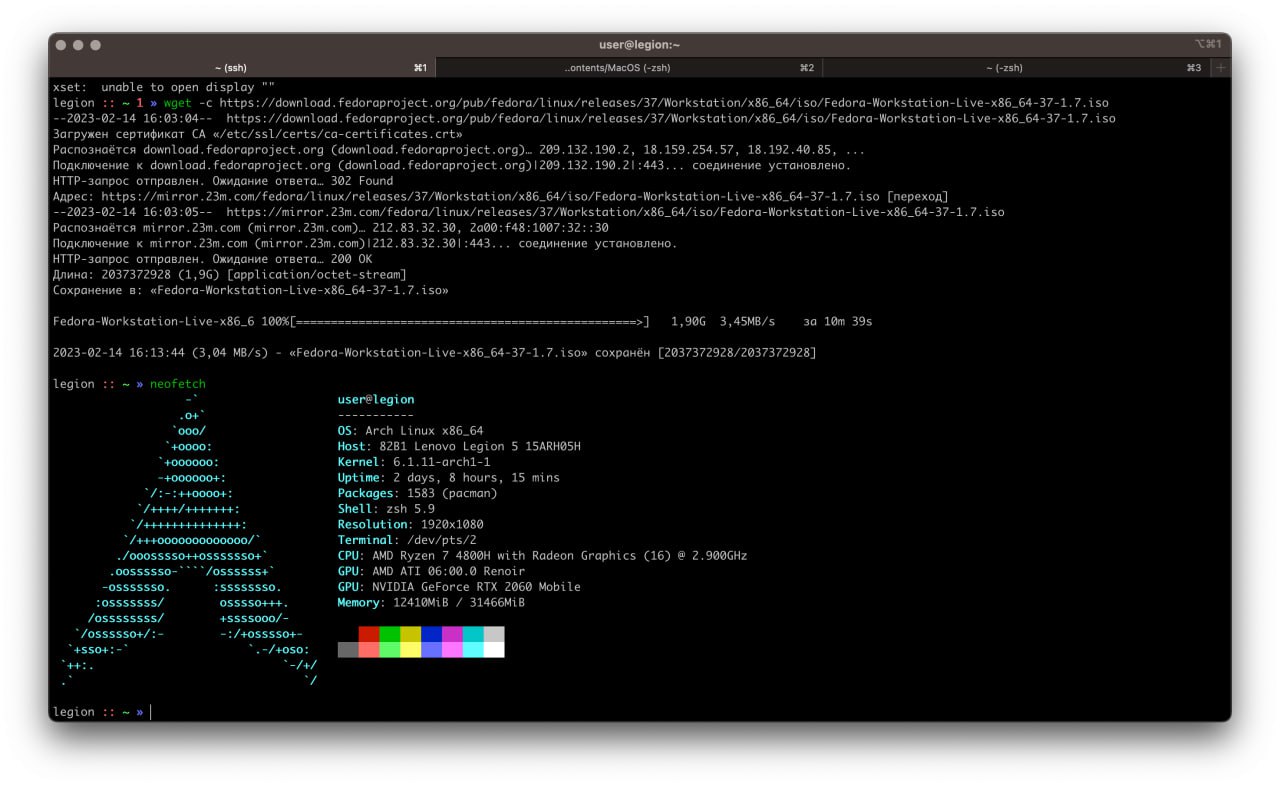This screenshot has width=1280, height=786.
Task: Click the "2023-02-14 16:13:44 (3,04 MB/s)" line
Action: (x=434, y=353)
